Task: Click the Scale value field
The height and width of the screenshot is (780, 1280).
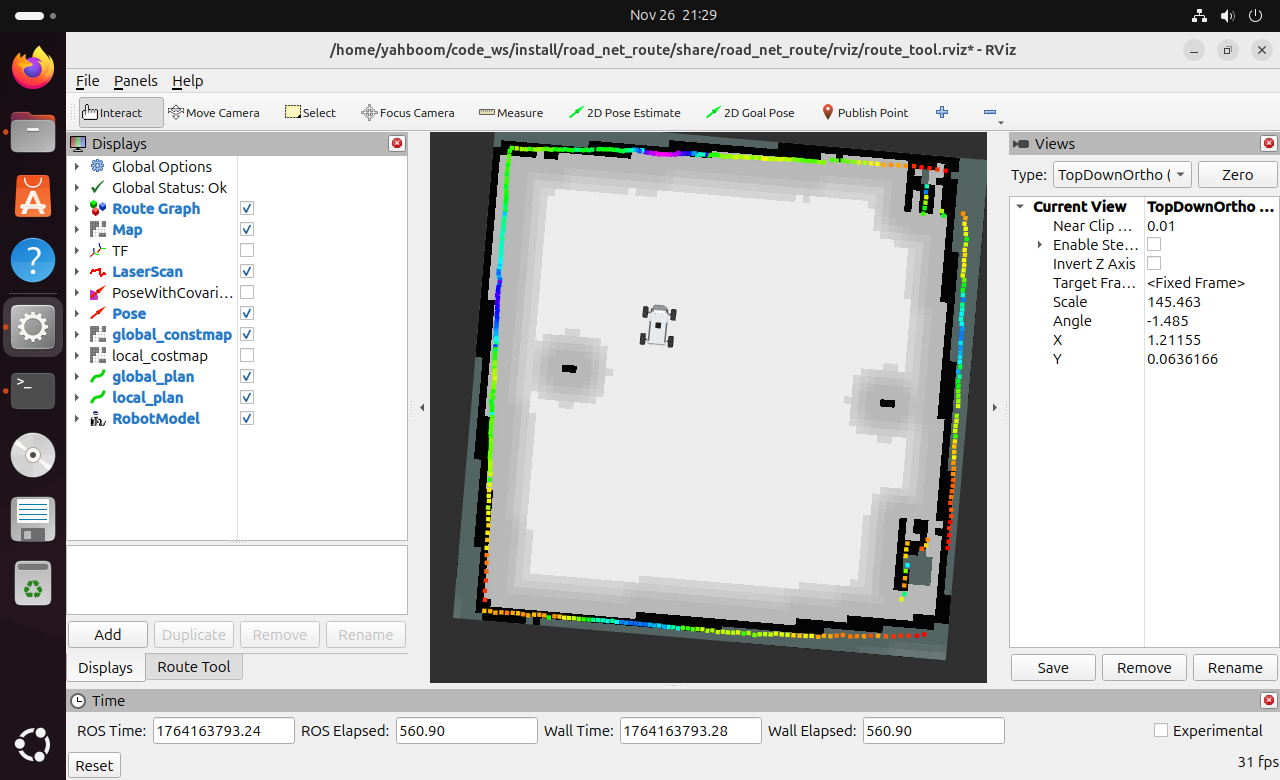Action: coord(1210,302)
